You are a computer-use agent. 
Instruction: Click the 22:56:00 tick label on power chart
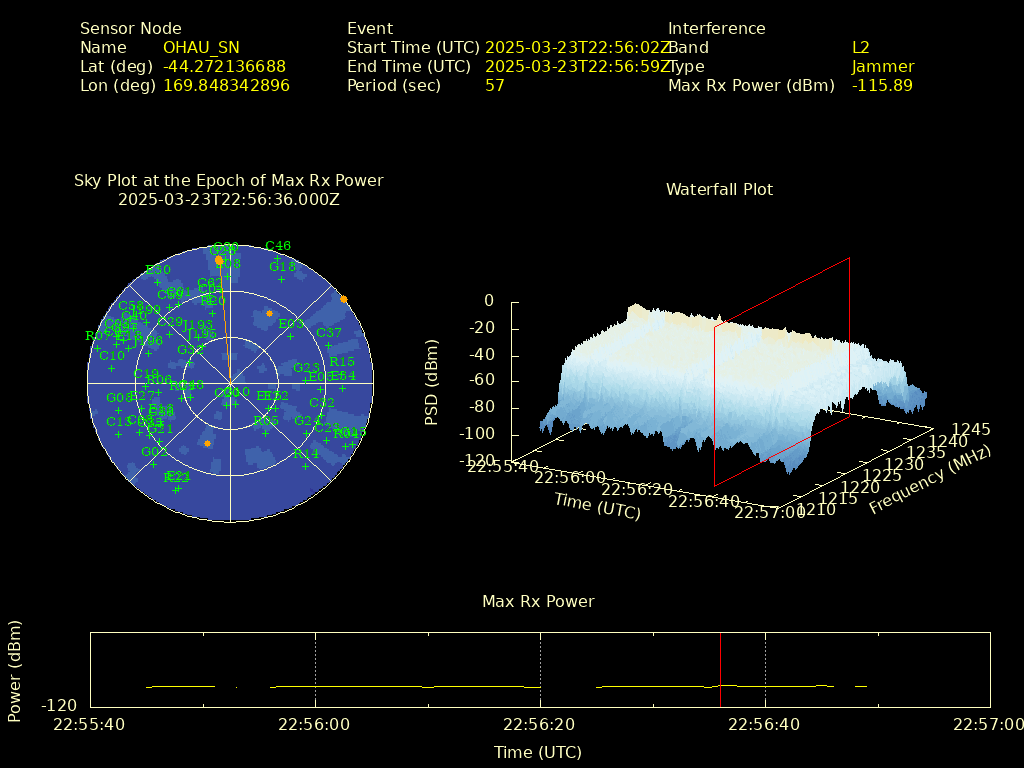pos(315,724)
